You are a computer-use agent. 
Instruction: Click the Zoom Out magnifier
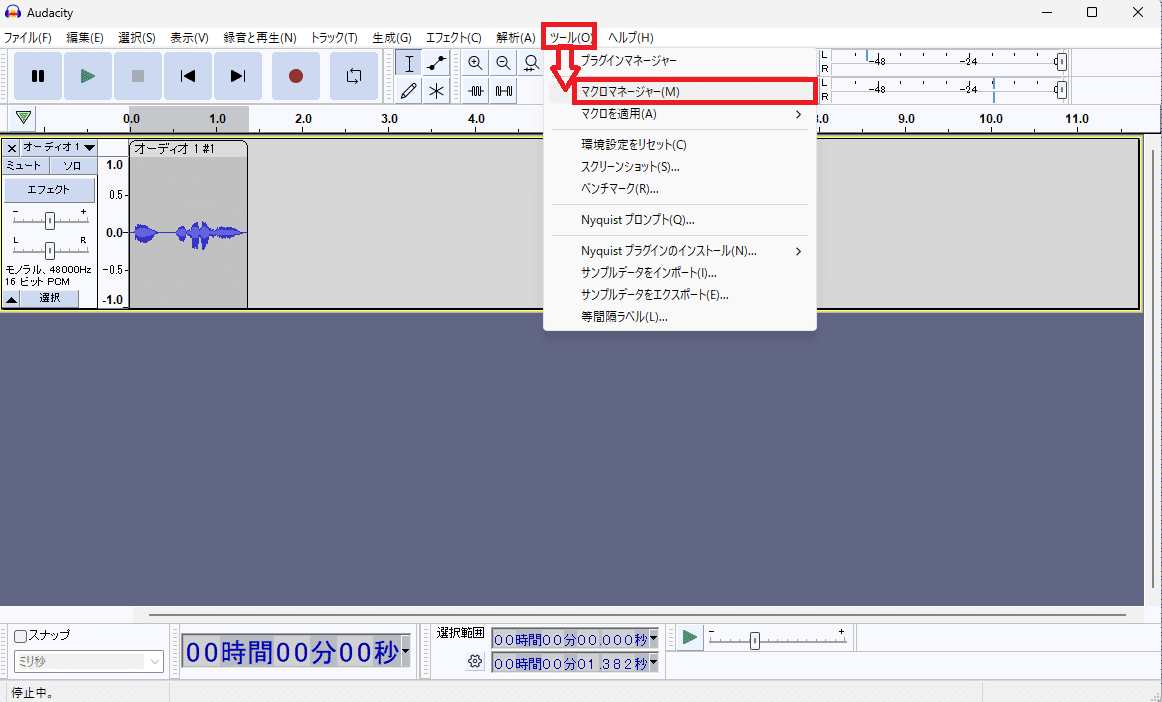pos(503,63)
